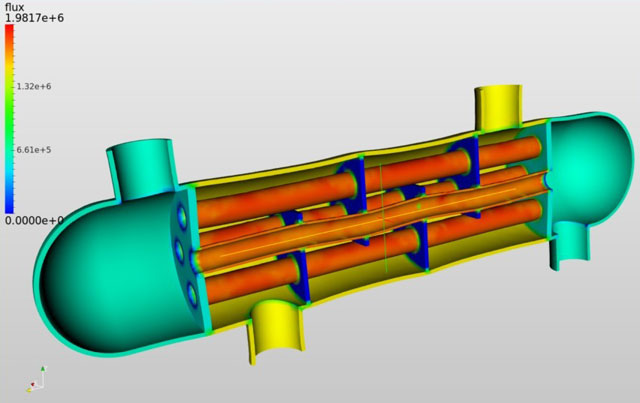
Task: Click the empty gray viewport background at top center
Action: click(320, 40)
